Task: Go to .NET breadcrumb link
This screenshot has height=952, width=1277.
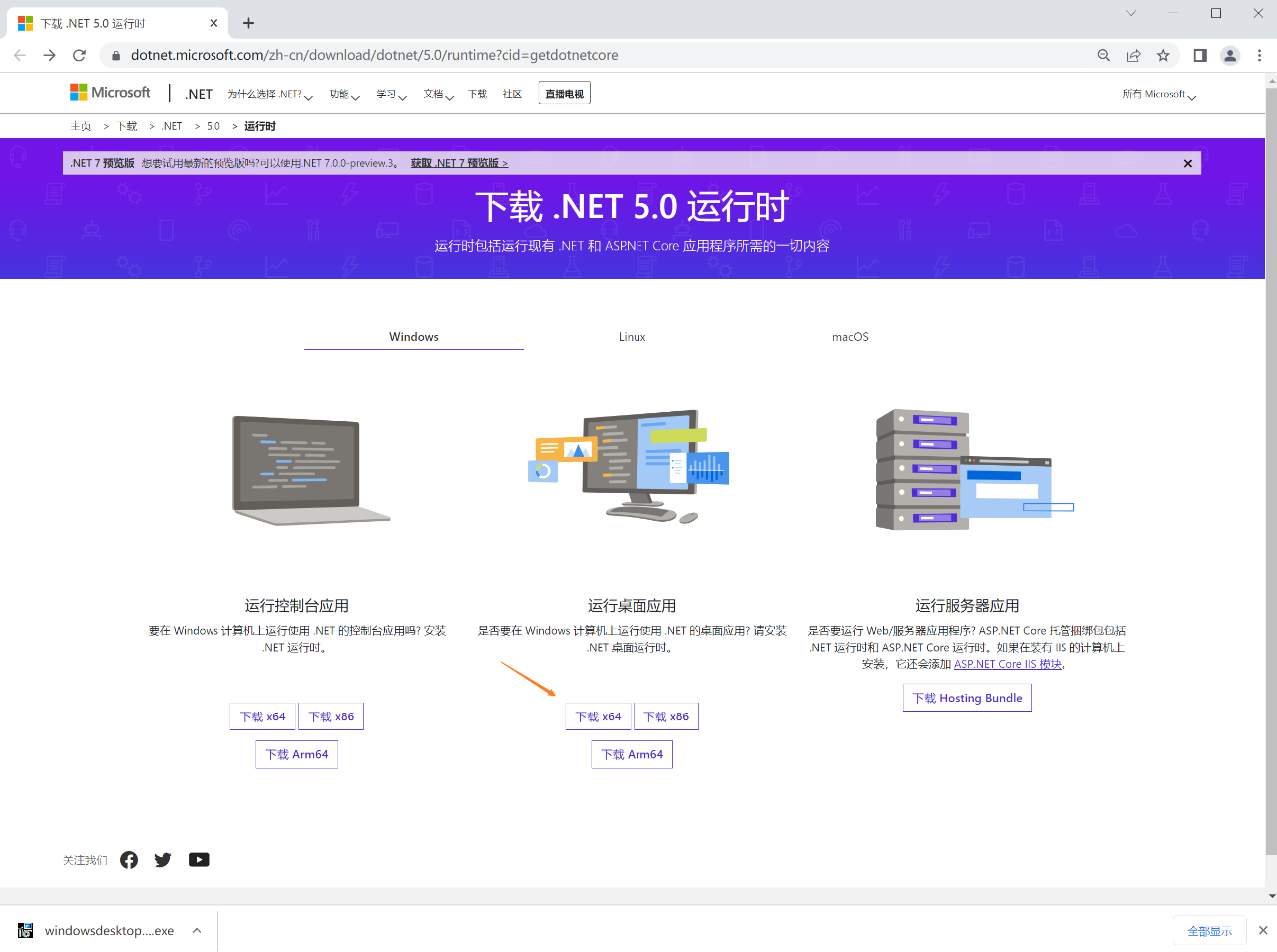Action: point(172,126)
